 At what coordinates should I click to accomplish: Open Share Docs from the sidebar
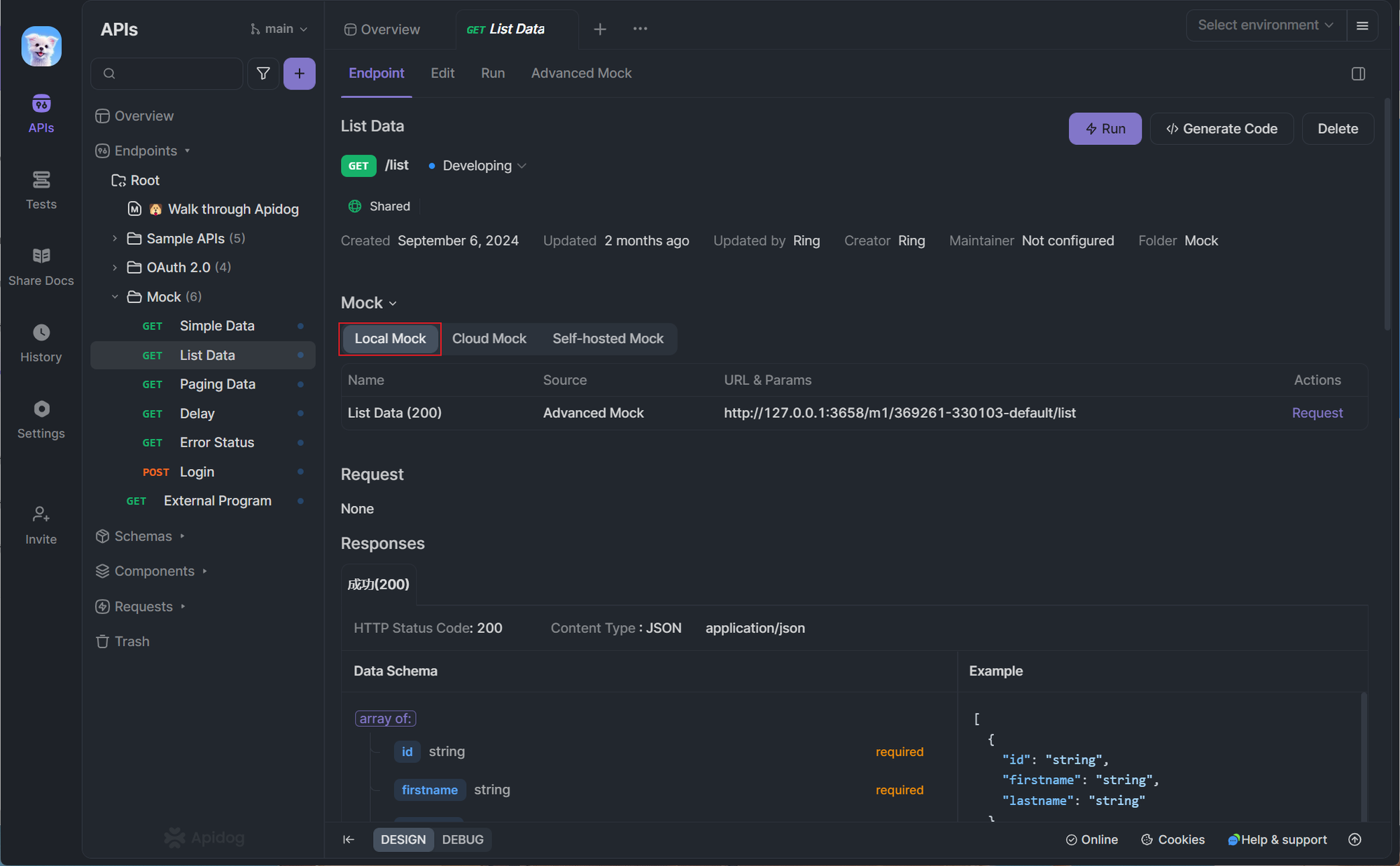(x=41, y=266)
